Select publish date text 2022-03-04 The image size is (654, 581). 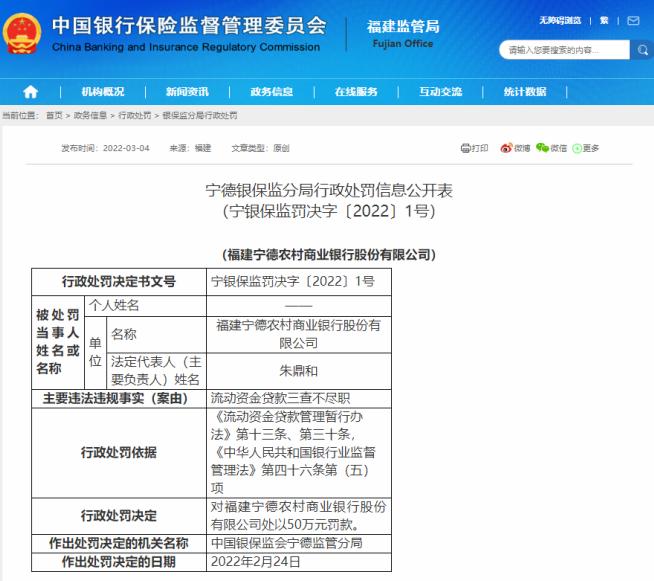coord(126,148)
